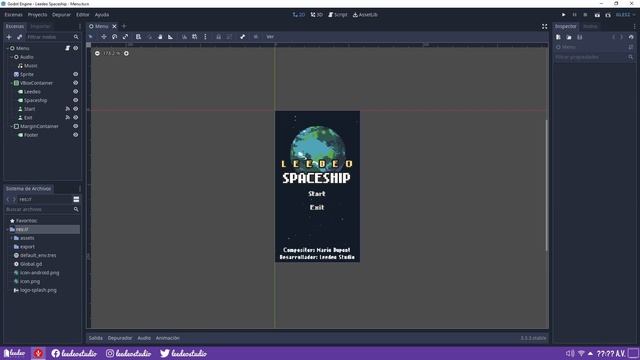Screen dimensions: 640x360
Task: Add a new scene tab with plus
Action: (124, 26)
